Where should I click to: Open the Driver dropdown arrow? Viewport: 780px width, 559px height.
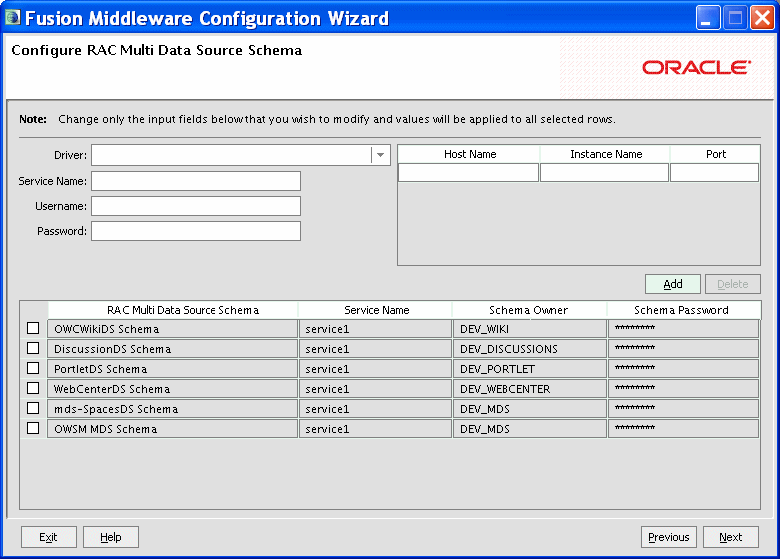(381, 155)
